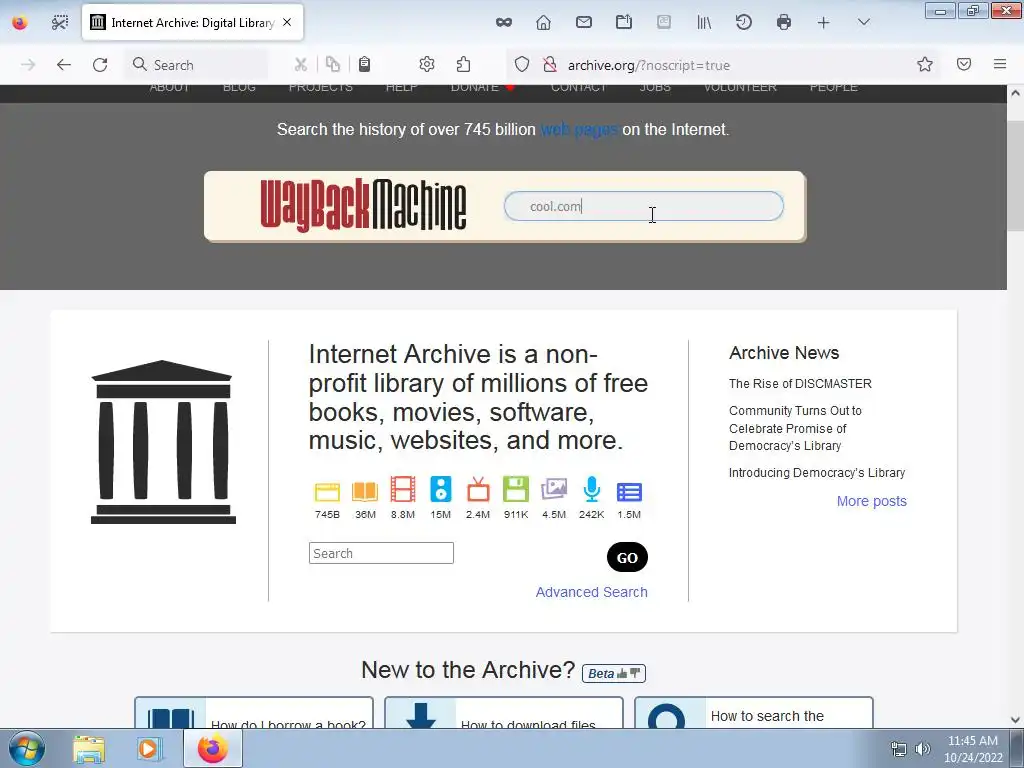Bookmark this page with star icon
The image size is (1024, 768).
click(925, 64)
